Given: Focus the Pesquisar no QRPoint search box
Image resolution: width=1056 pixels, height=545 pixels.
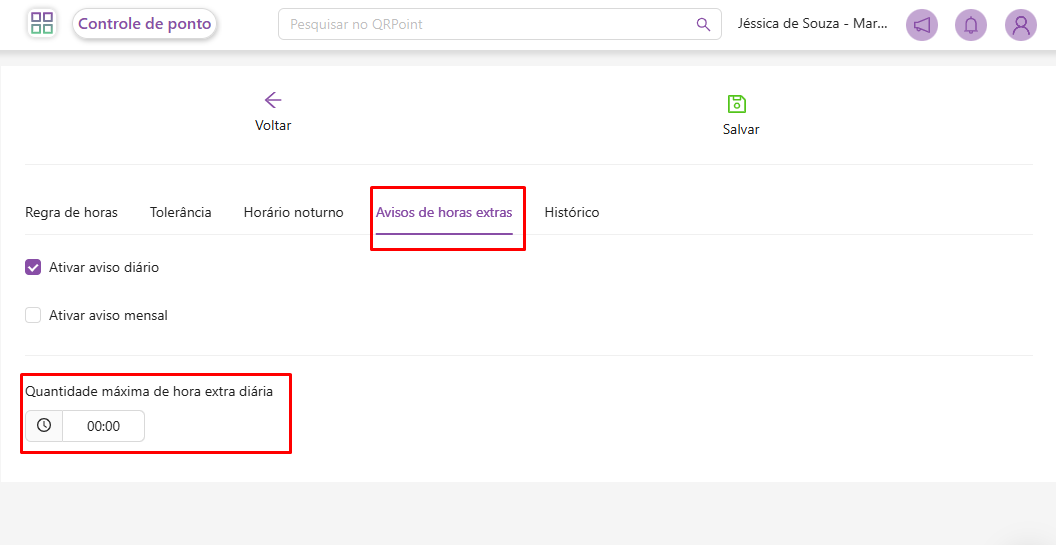Looking at the screenshot, I should click(x=490, y=24).
